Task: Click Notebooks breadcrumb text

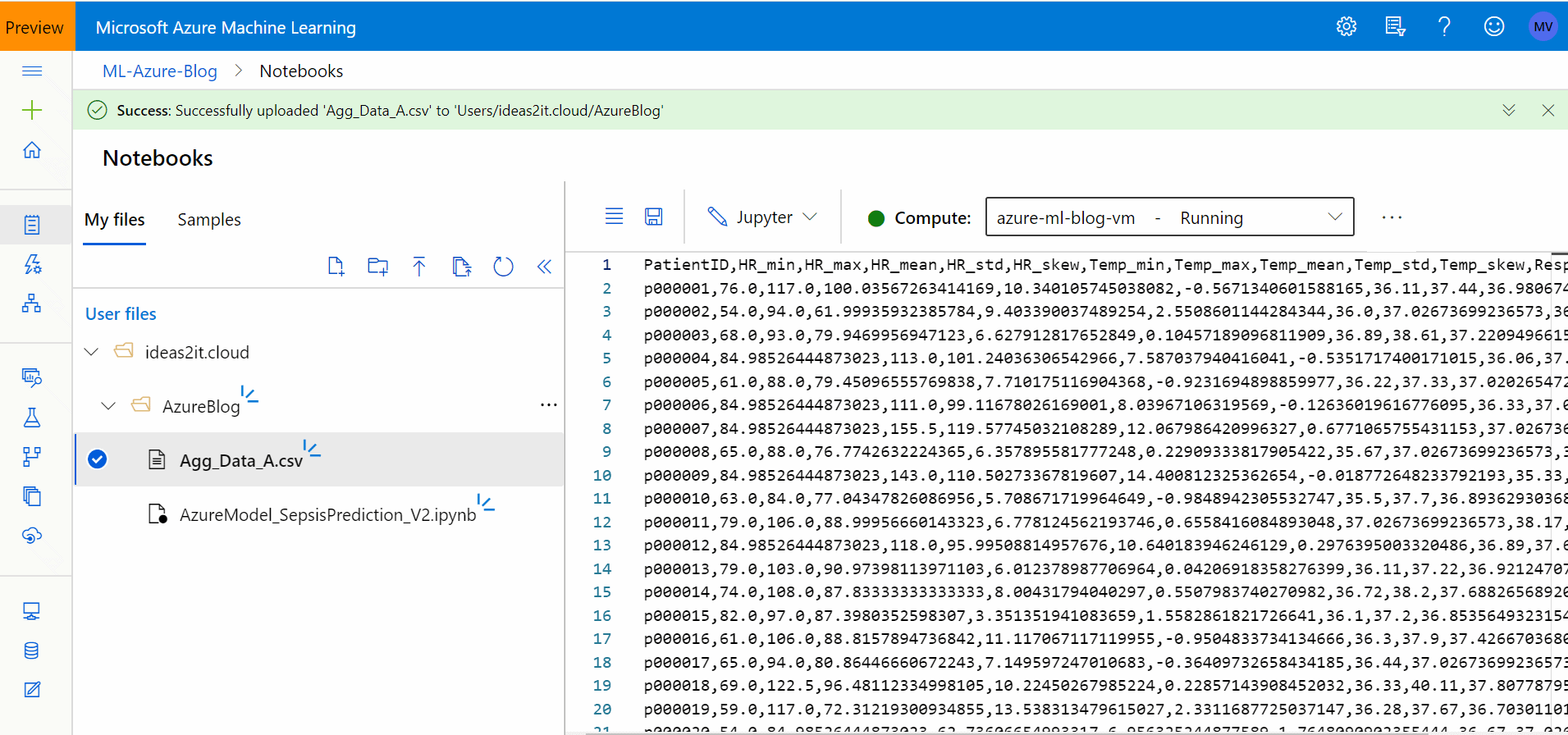Action: click(x=301, y=71)
